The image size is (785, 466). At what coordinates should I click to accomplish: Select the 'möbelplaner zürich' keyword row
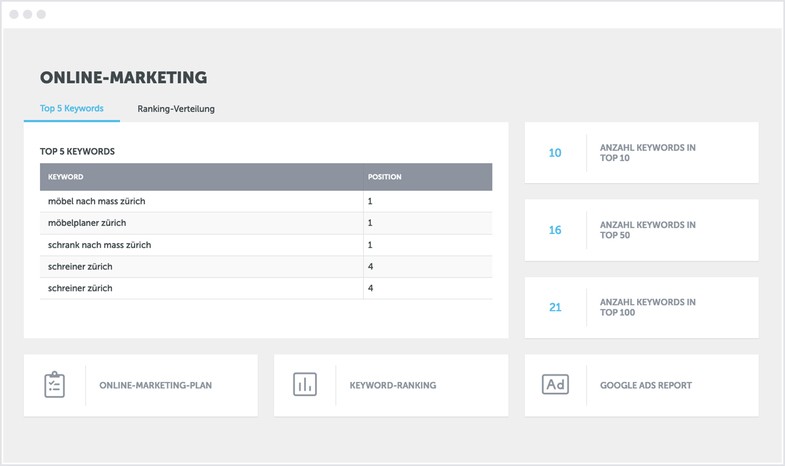point(87,223)
